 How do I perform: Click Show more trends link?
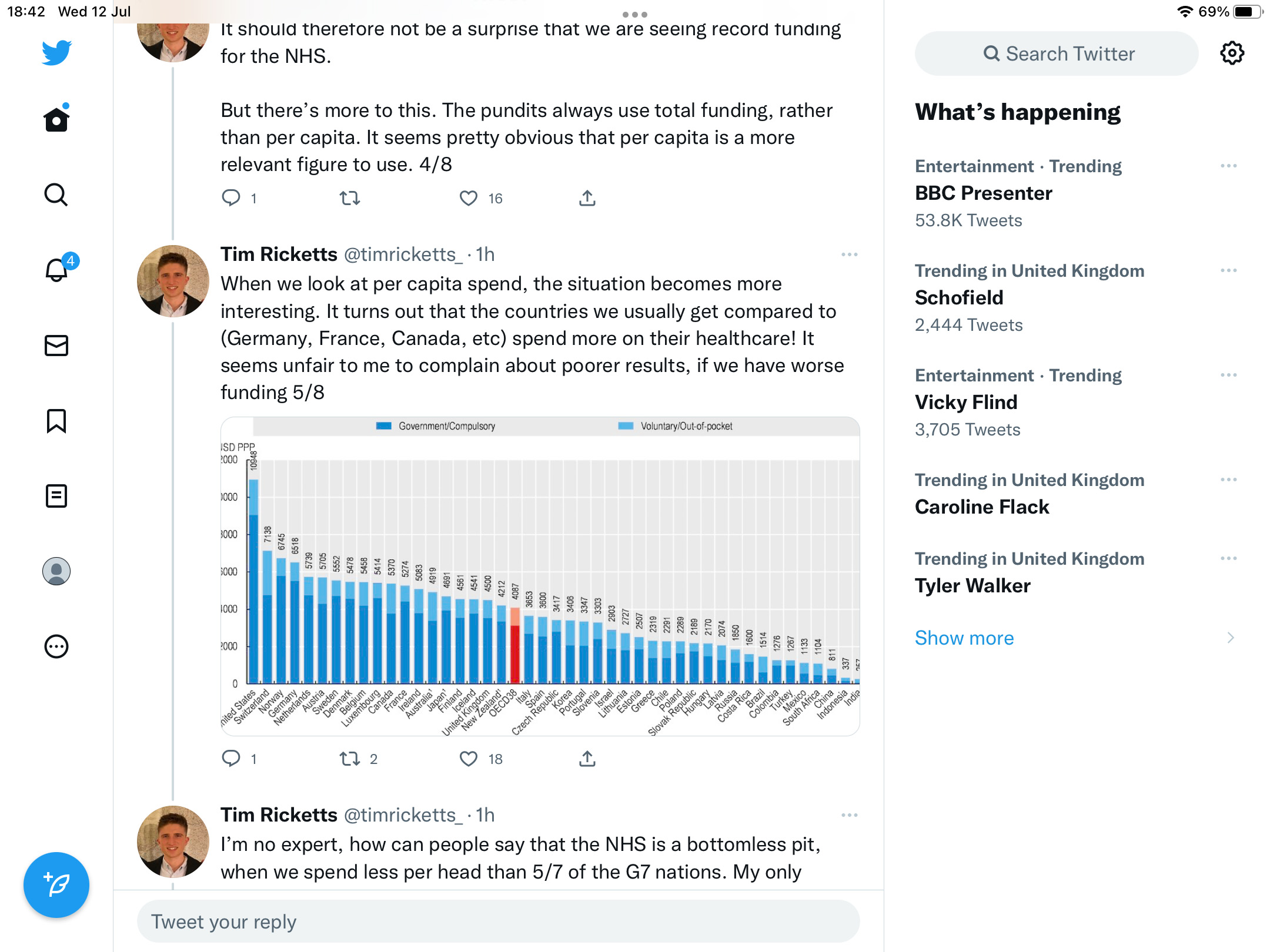click(964, 638)
